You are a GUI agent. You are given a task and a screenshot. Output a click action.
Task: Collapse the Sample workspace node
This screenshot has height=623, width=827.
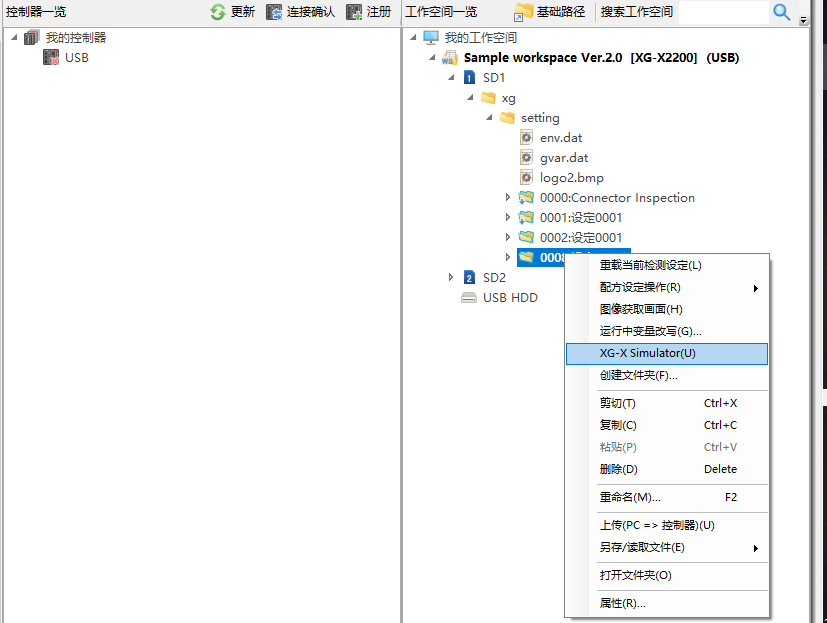click(432, 57)
